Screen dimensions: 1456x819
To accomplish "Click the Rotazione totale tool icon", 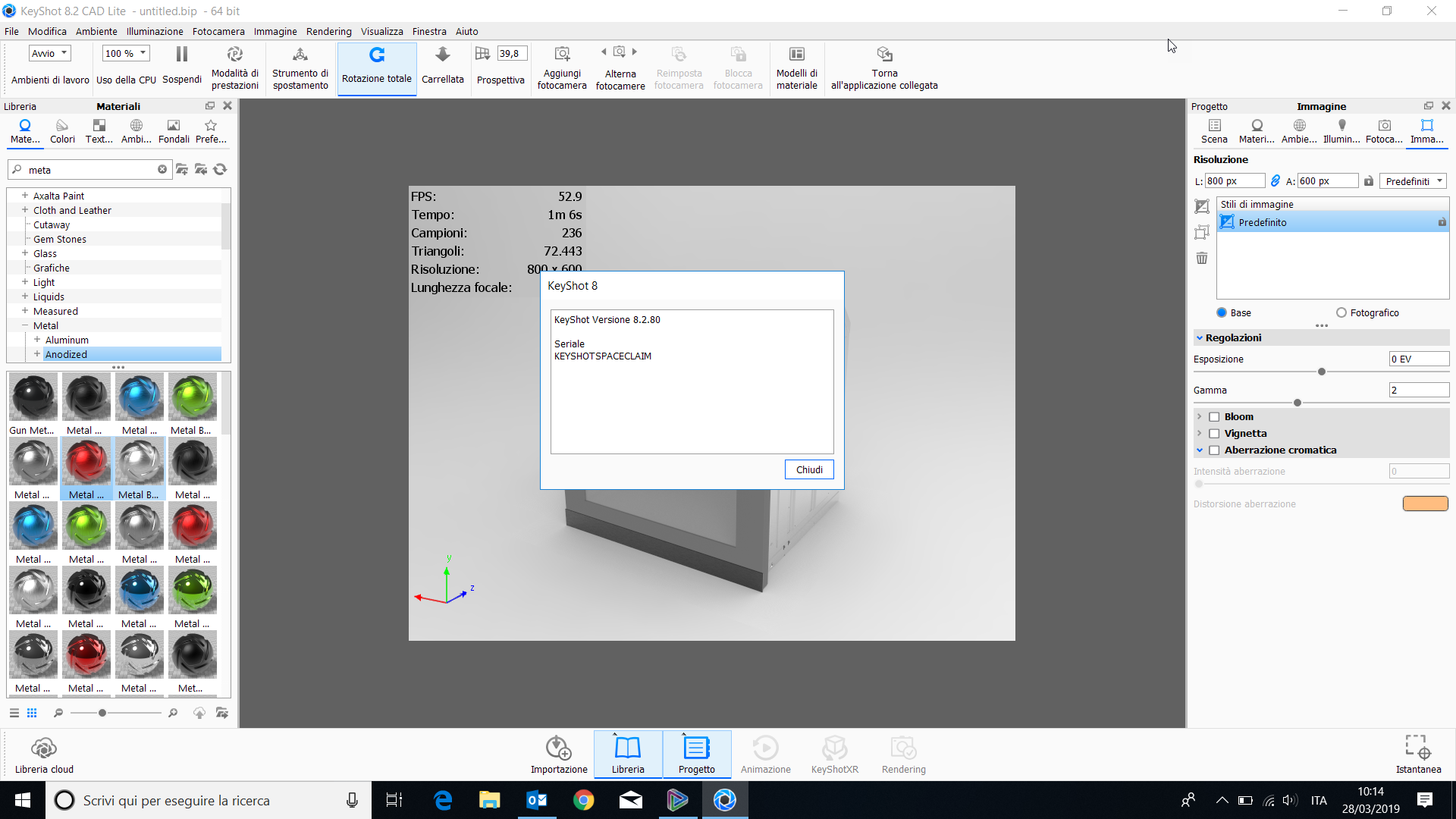I will point(377,55).
